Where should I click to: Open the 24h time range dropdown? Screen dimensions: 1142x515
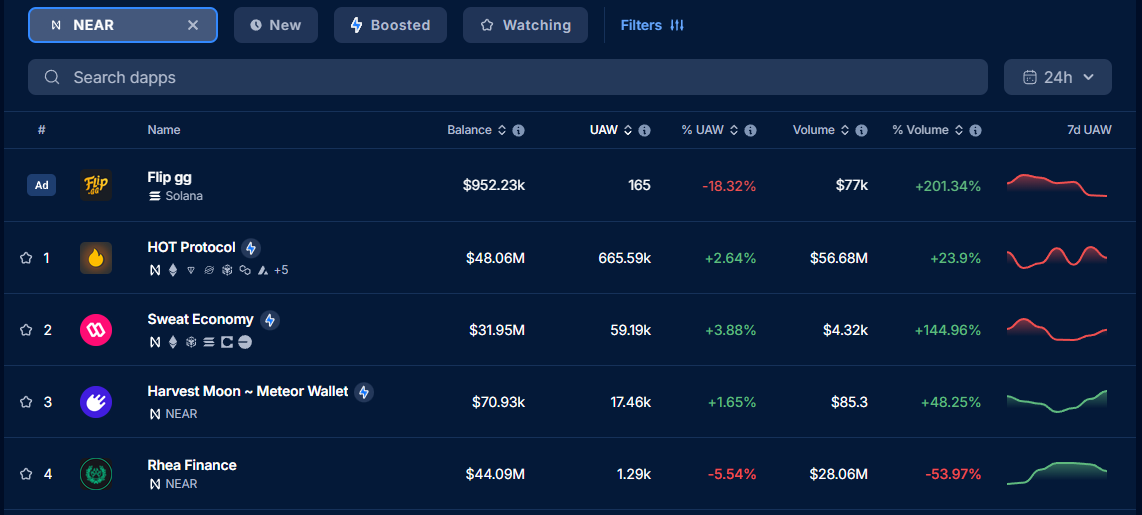click(1057, 77)
